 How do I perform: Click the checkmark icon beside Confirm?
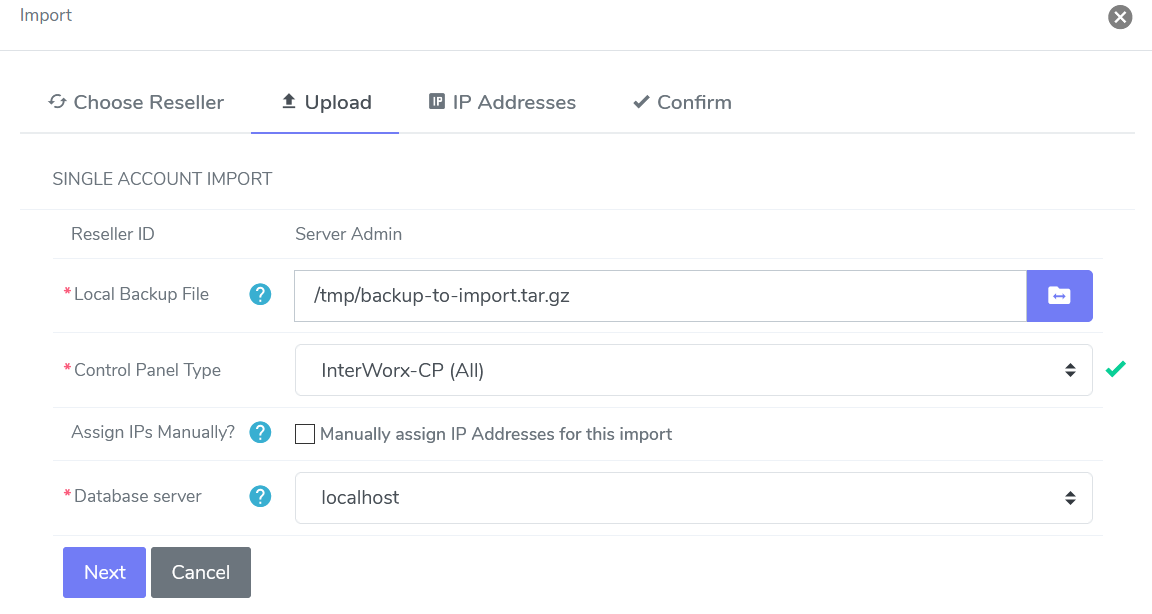tap(641, 101)
